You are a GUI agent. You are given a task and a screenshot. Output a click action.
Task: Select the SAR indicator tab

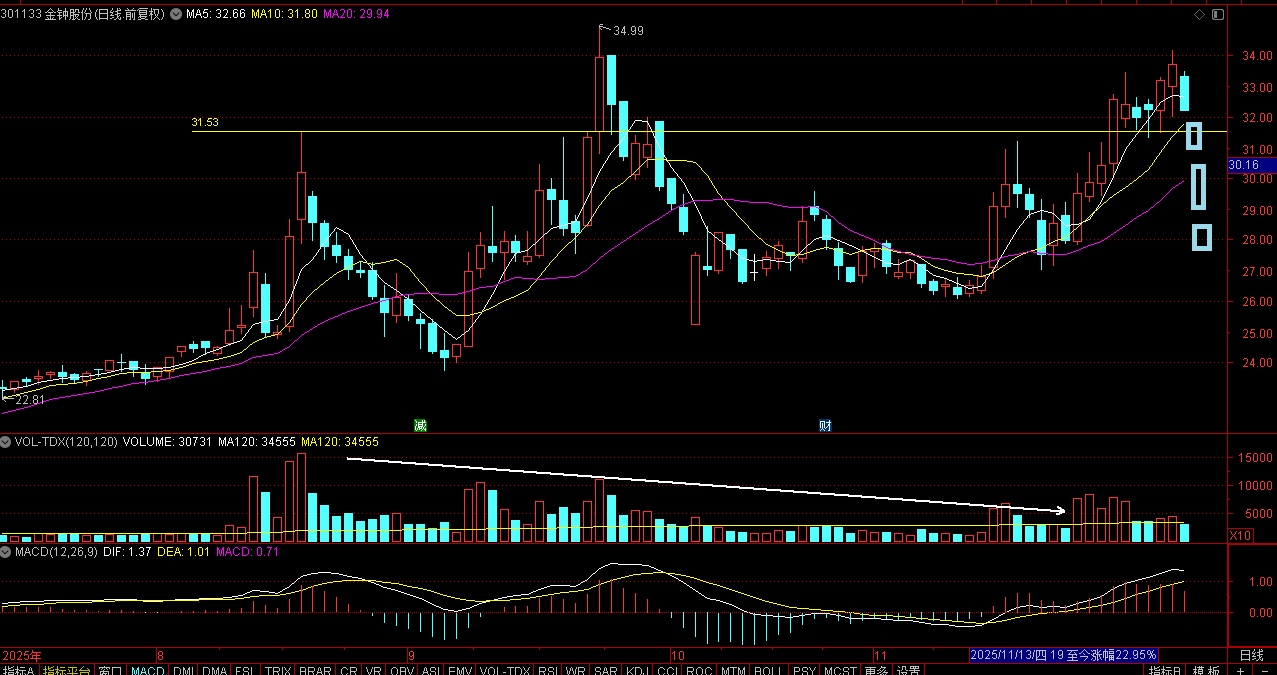coord(605,671)
